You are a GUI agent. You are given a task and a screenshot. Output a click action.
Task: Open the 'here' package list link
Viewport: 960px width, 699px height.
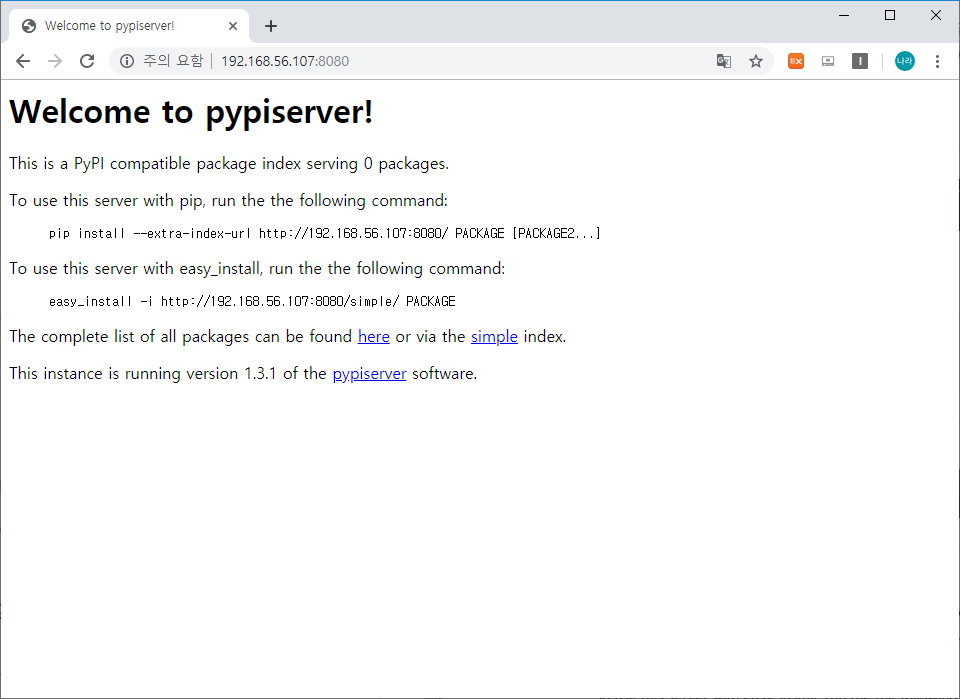373,337
